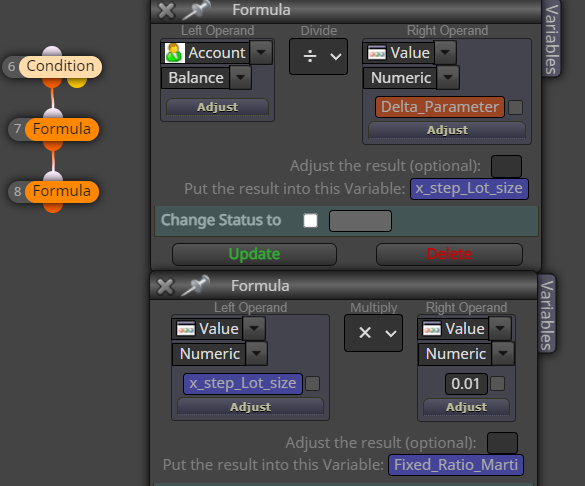Screen dimensions: 585x486
Task: Click the x_step_Lot_size left operand field
Action: (x=243, y=384)
